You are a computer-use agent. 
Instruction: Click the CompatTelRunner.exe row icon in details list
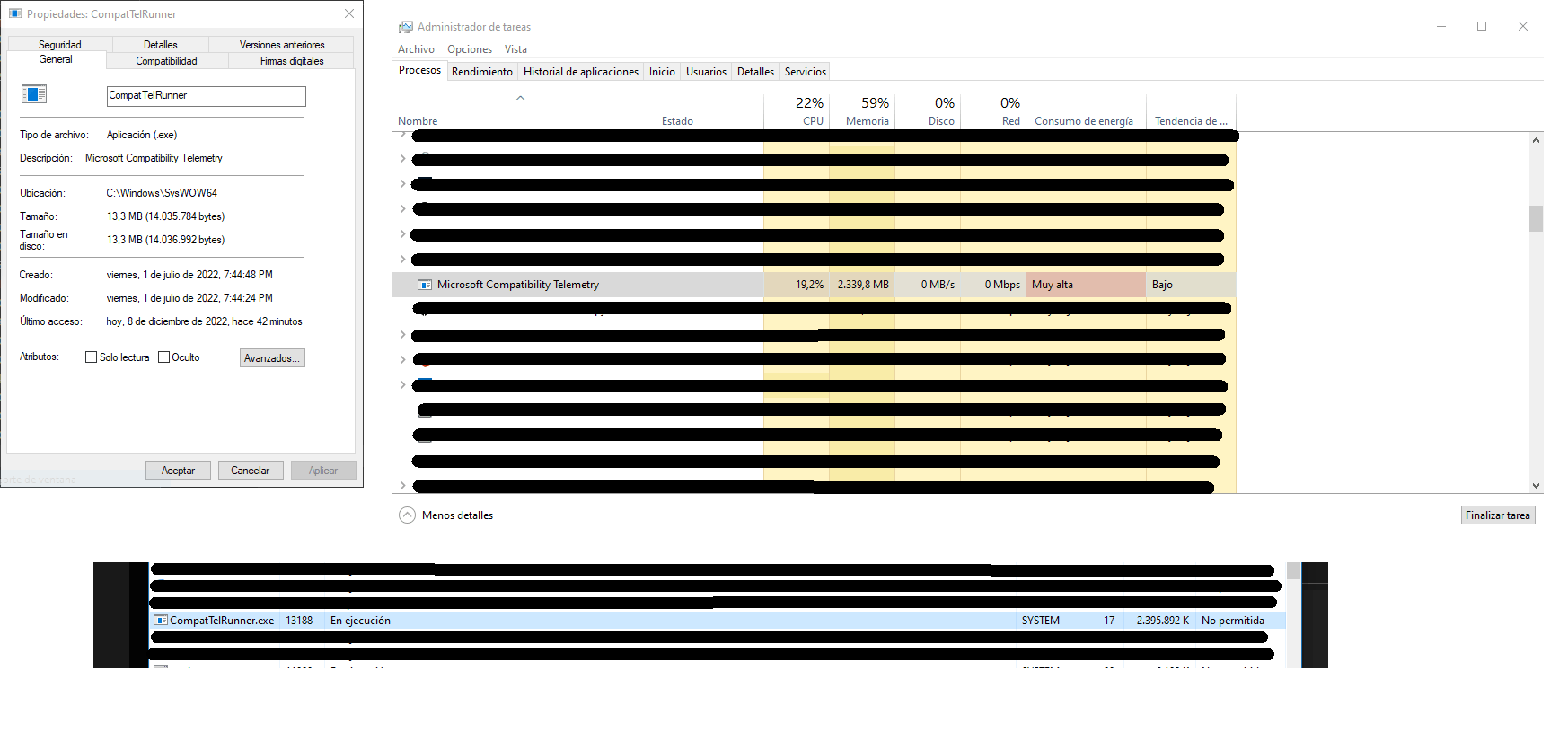point(161,621)
